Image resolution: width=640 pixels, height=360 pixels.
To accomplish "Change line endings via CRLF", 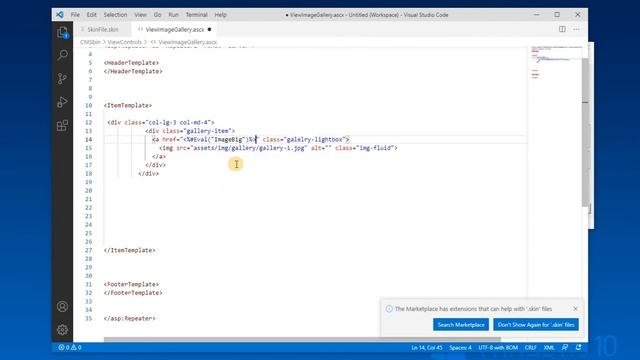I will (x=530, y=347).
